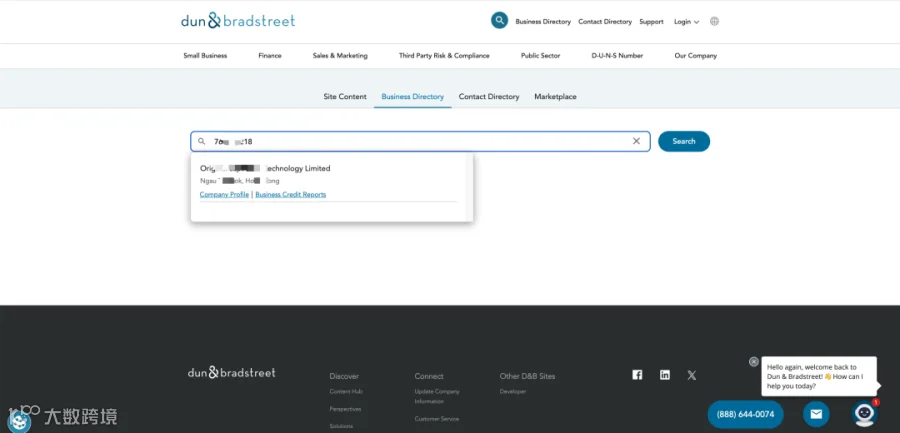Open footer Update Company Information link
The image size is (900, 433).
437,396
